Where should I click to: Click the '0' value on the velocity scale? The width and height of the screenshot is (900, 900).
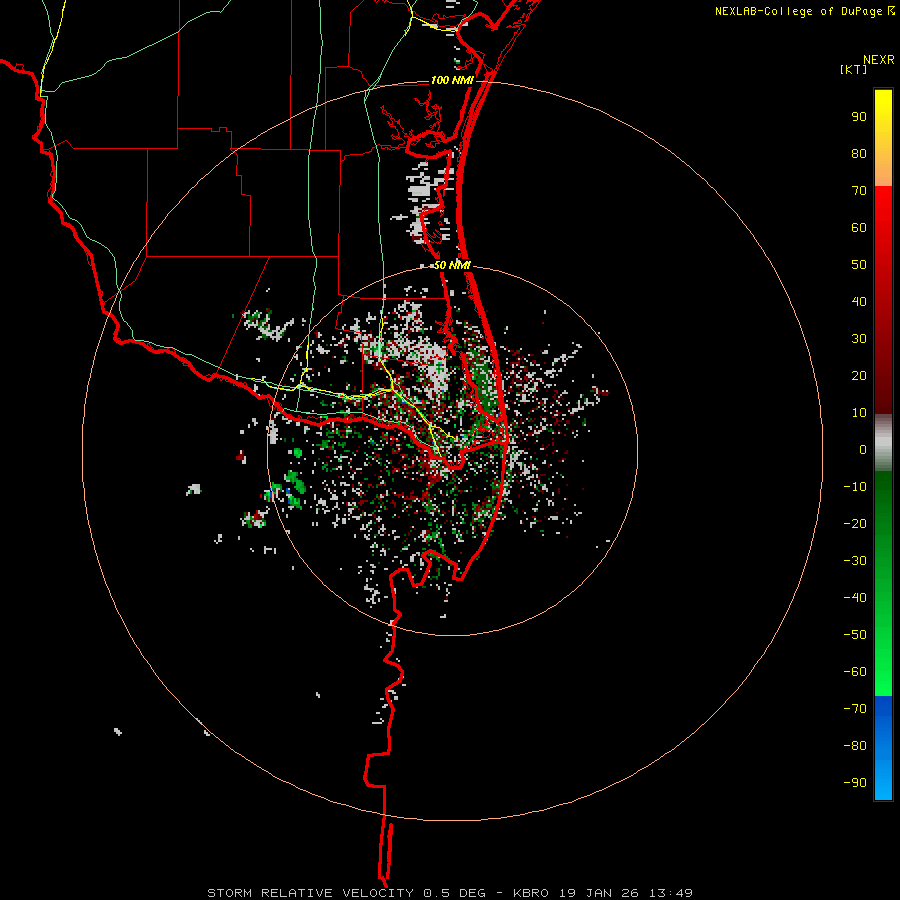[863, 450]
